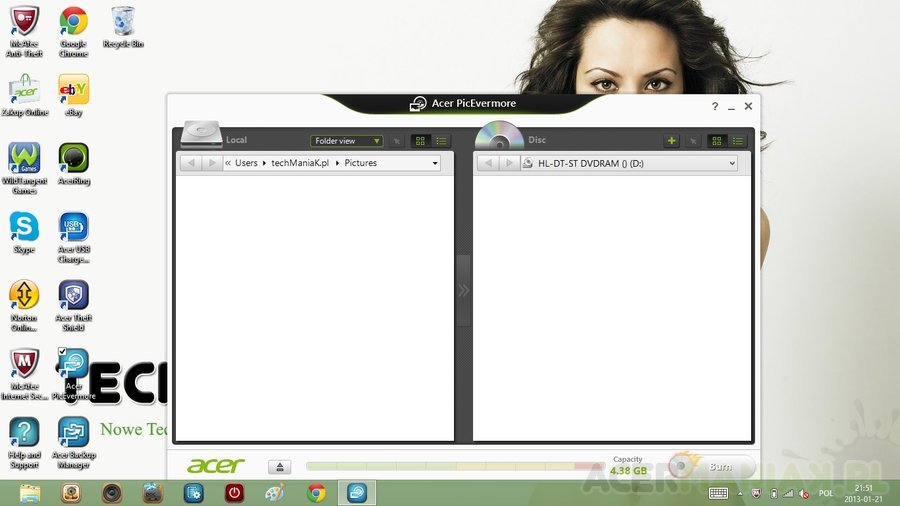
Task: Open WildTangent Games shortcut
Action: pos(24,169)
